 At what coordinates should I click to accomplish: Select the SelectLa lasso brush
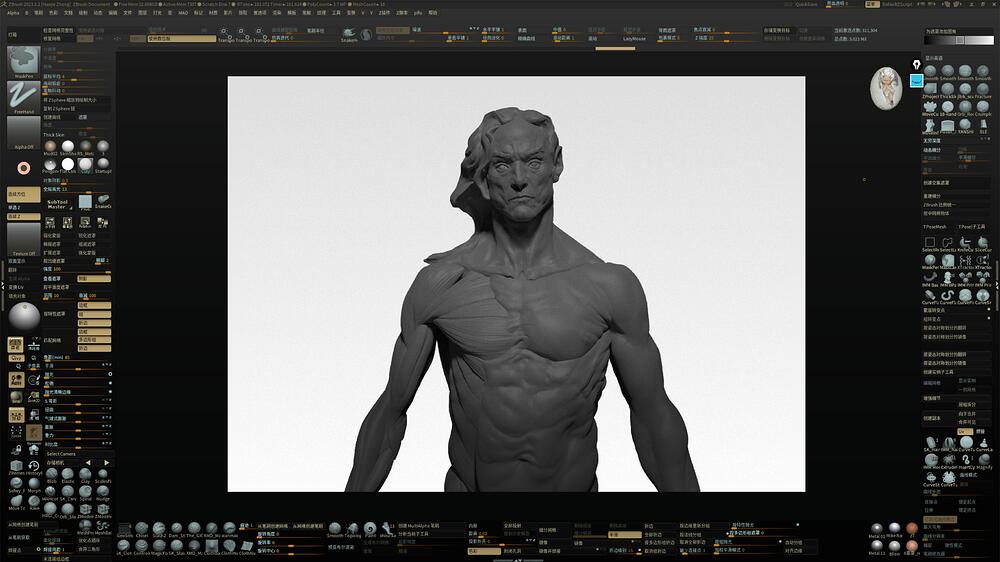pos(948,244)
